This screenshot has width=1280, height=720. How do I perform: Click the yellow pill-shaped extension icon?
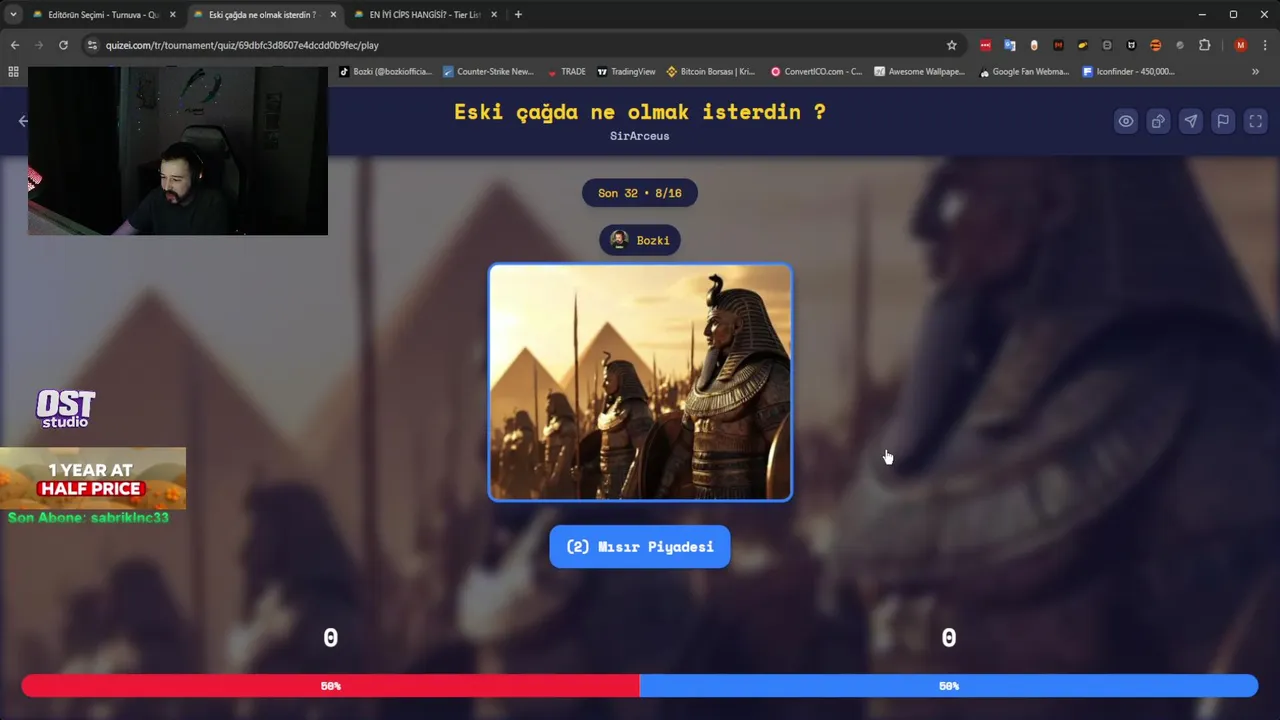coord(1082,45)
